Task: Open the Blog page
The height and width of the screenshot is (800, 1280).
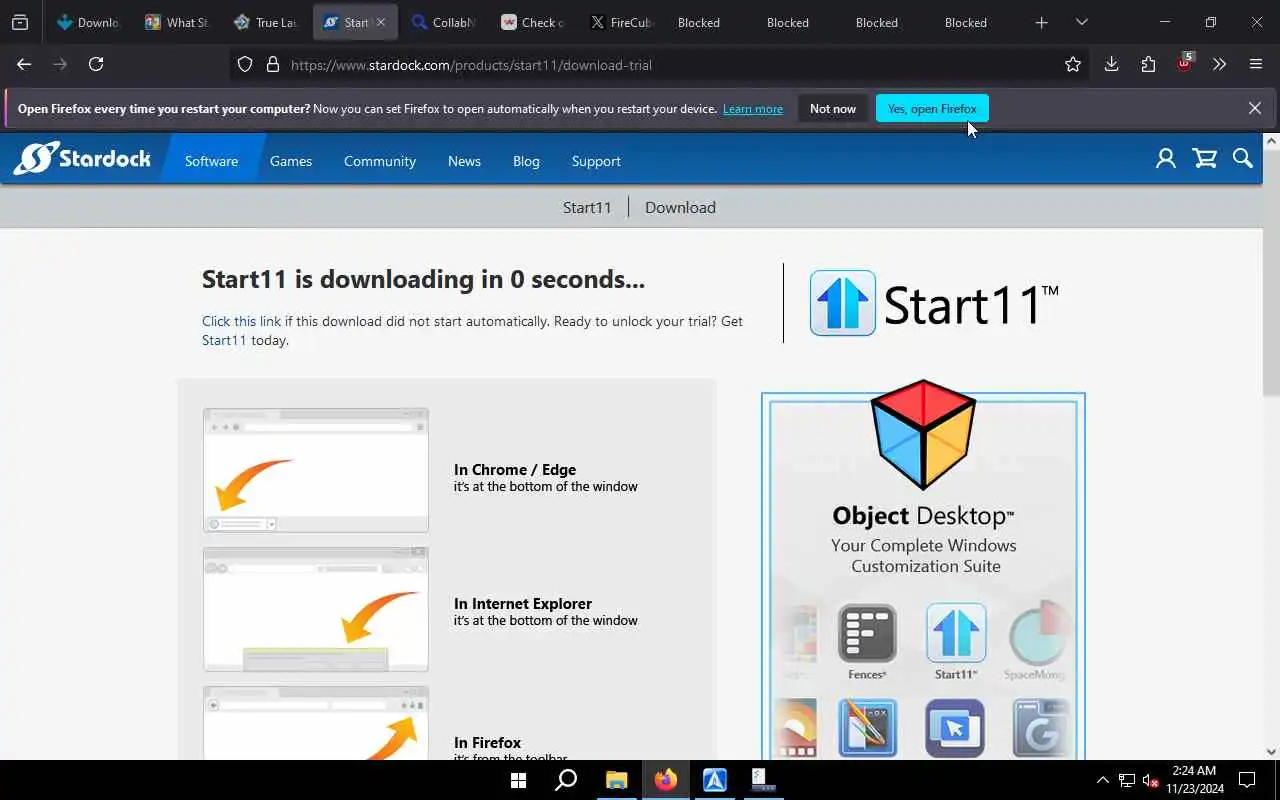Action: click(526, 161)
